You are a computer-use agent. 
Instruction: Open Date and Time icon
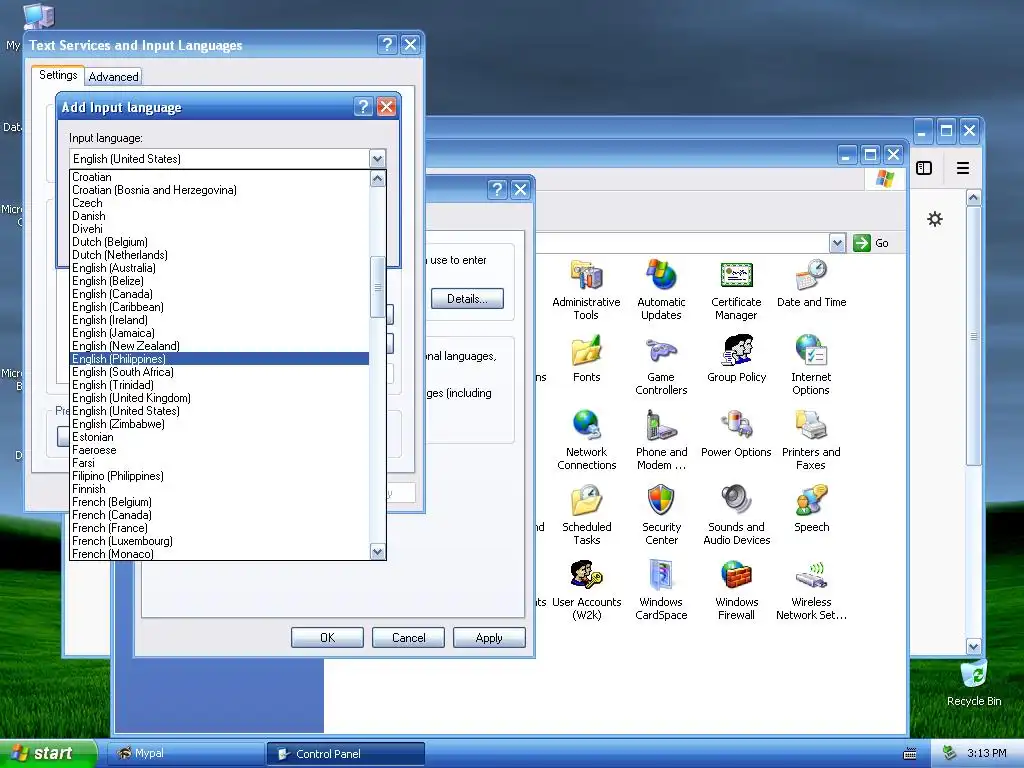[x=811, y=284]
